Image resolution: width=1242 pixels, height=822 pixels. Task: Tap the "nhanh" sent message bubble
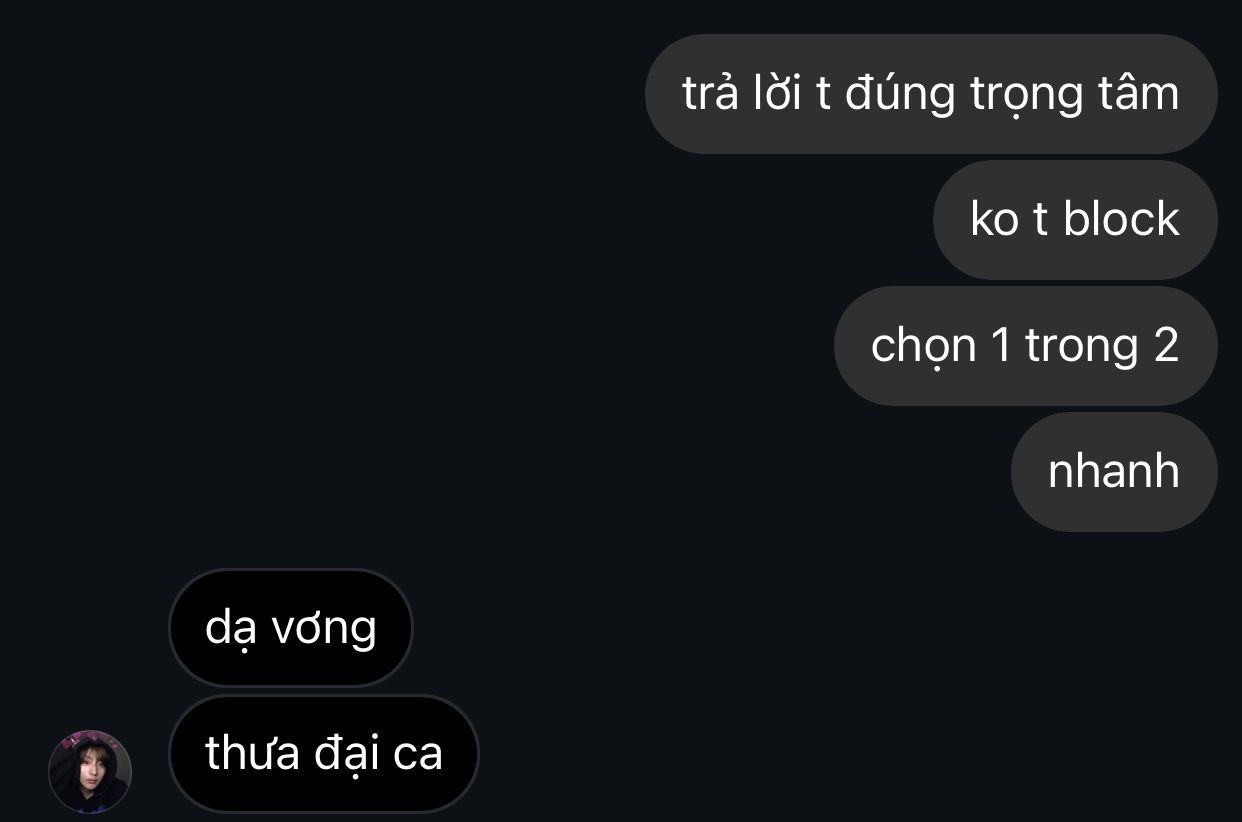click(1114, 472)
